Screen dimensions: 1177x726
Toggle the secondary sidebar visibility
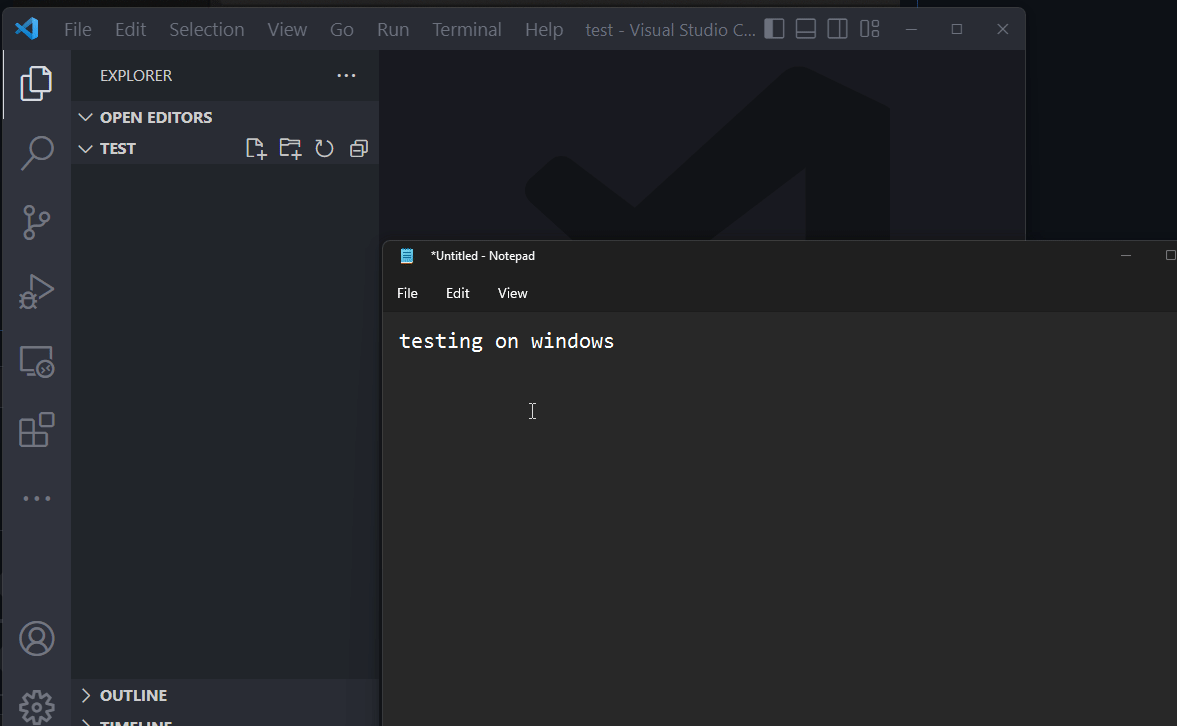click(x=836, y=29)
